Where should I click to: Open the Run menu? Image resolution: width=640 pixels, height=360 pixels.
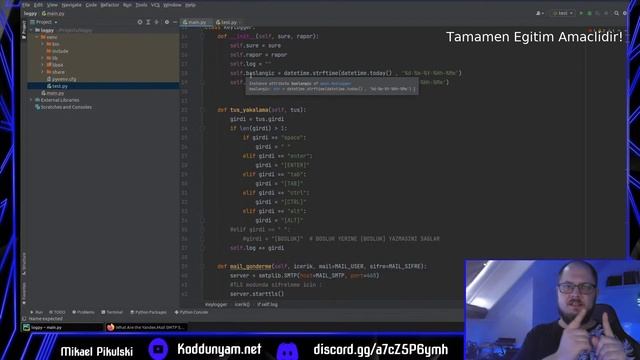pyautogui.click(x=127, y=5)
